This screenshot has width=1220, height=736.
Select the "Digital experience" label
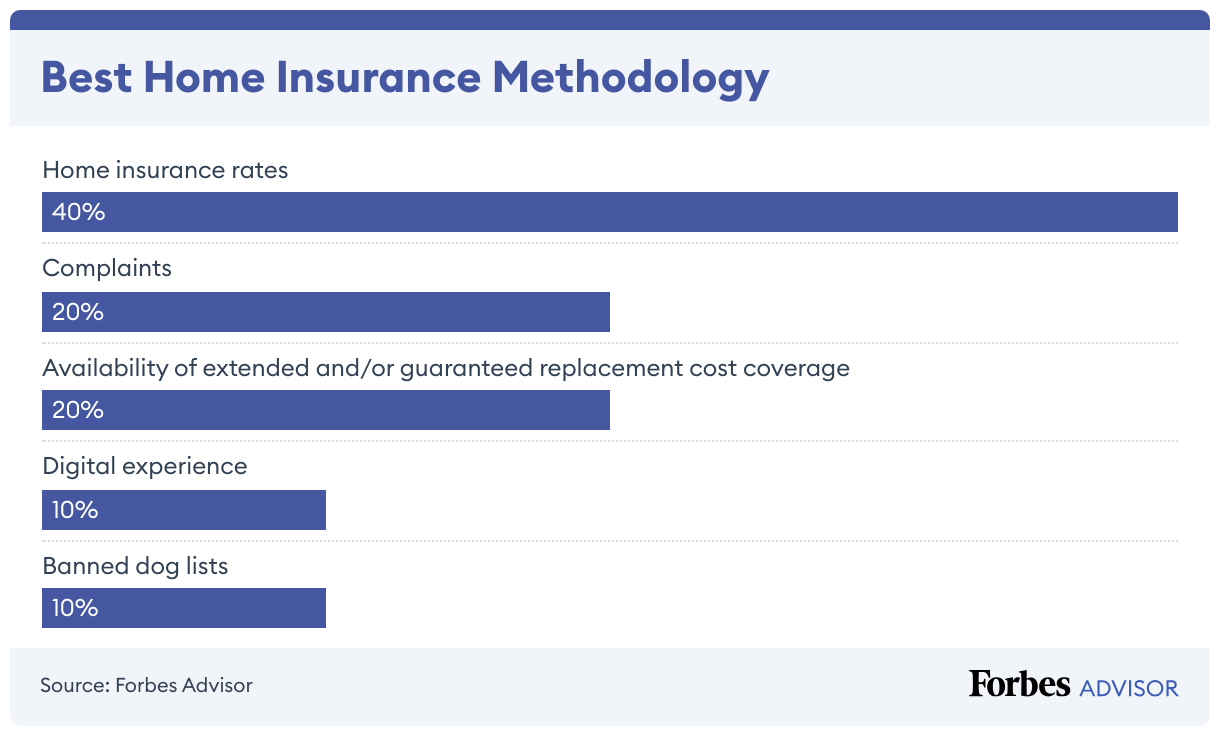(x=145, y=466)
